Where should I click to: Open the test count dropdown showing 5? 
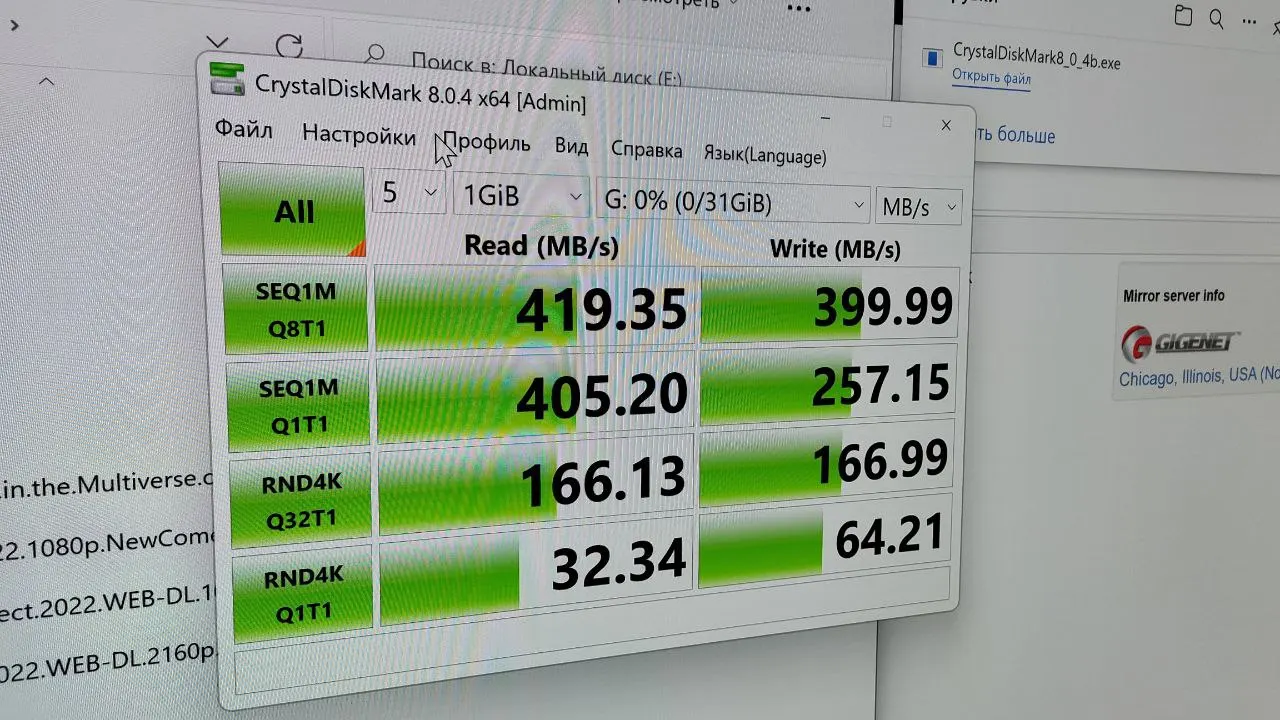pyautogui.click(x=409, y=192)
